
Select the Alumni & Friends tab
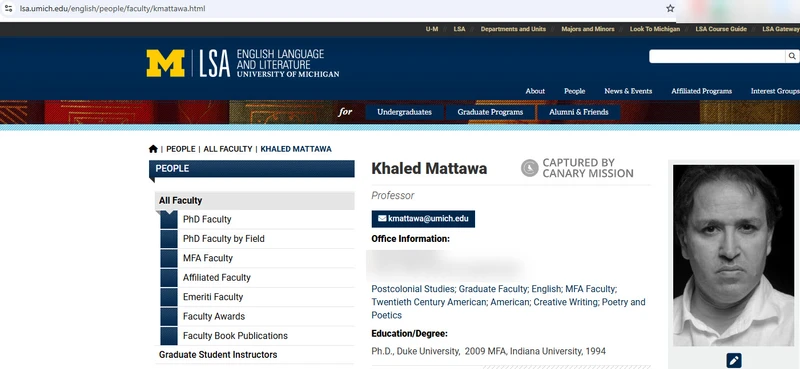(x=579, y=112)
